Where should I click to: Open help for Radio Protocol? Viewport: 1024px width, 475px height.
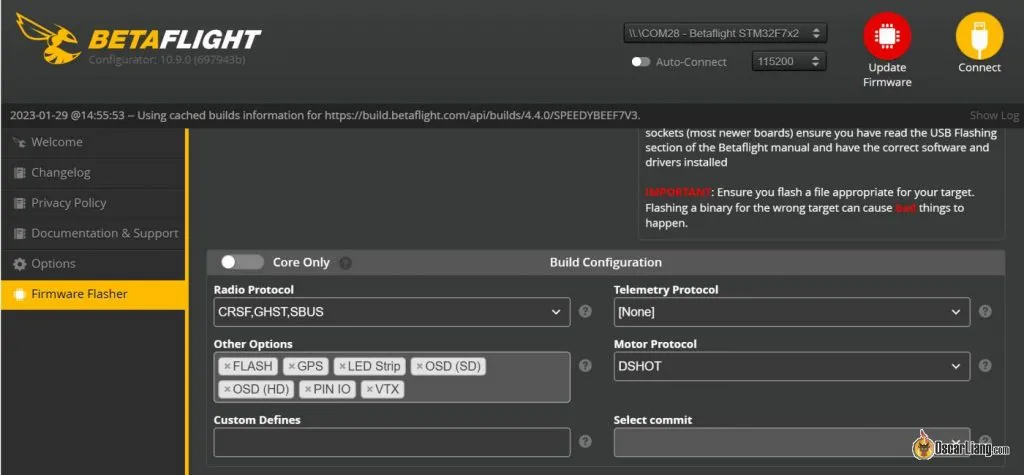pos(585,312)
